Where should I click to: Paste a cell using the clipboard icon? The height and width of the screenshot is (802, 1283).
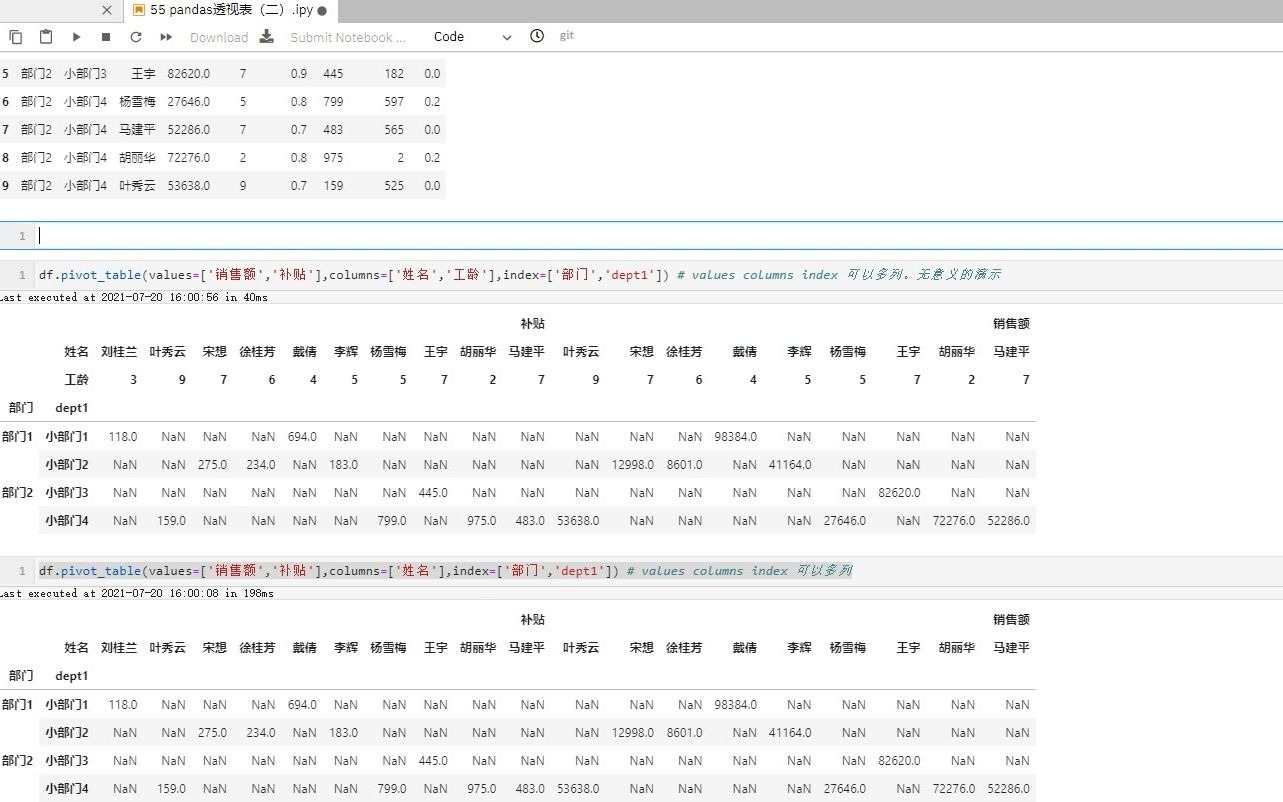tap(45, 37)
